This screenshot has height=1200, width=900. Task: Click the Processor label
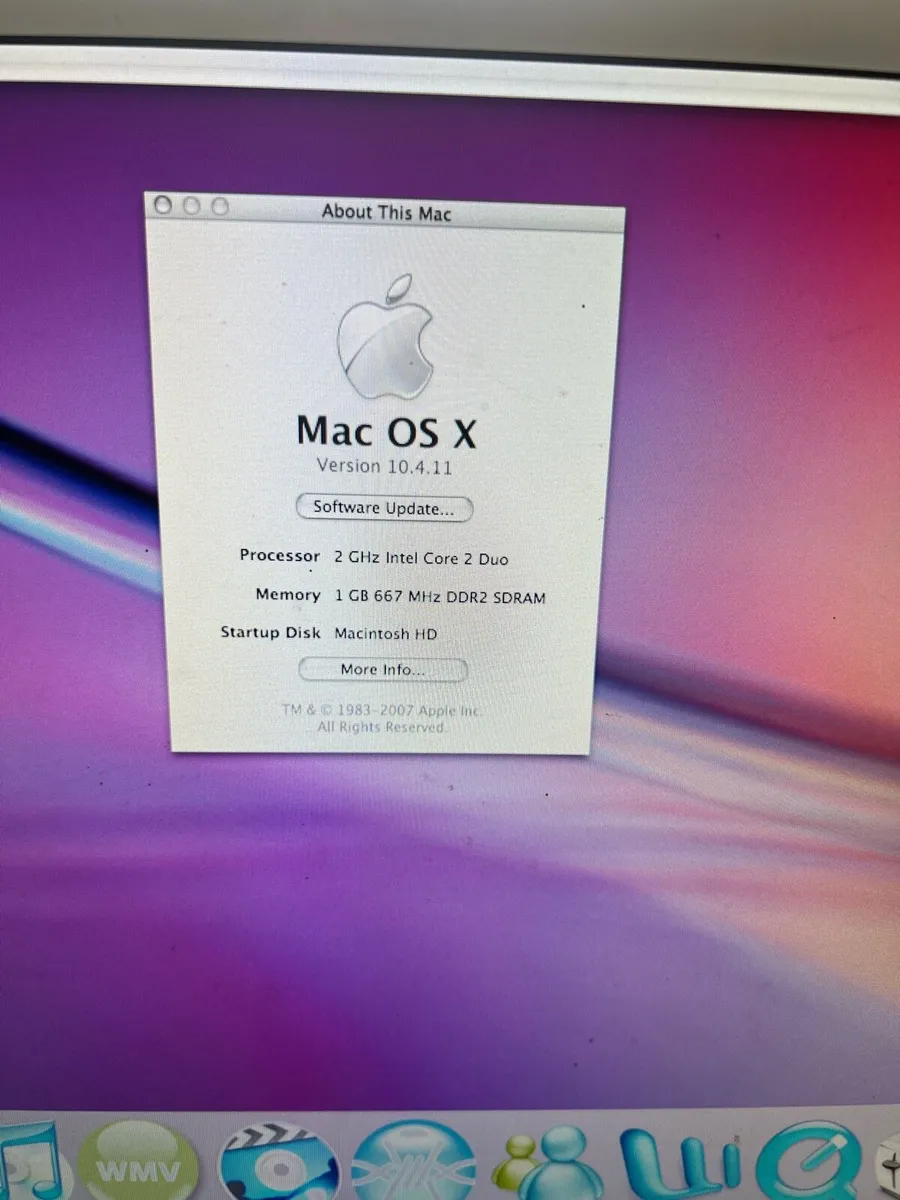pyautogui.click(x=280, y=555)
